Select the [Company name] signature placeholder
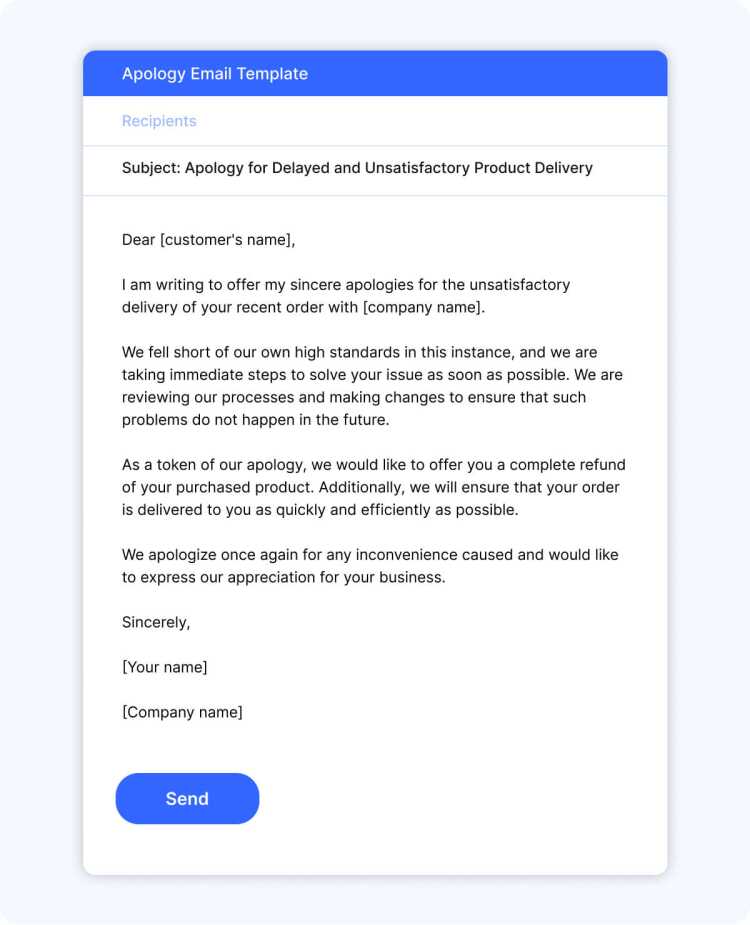The image size is (750, 925). [x=182, y=712]
